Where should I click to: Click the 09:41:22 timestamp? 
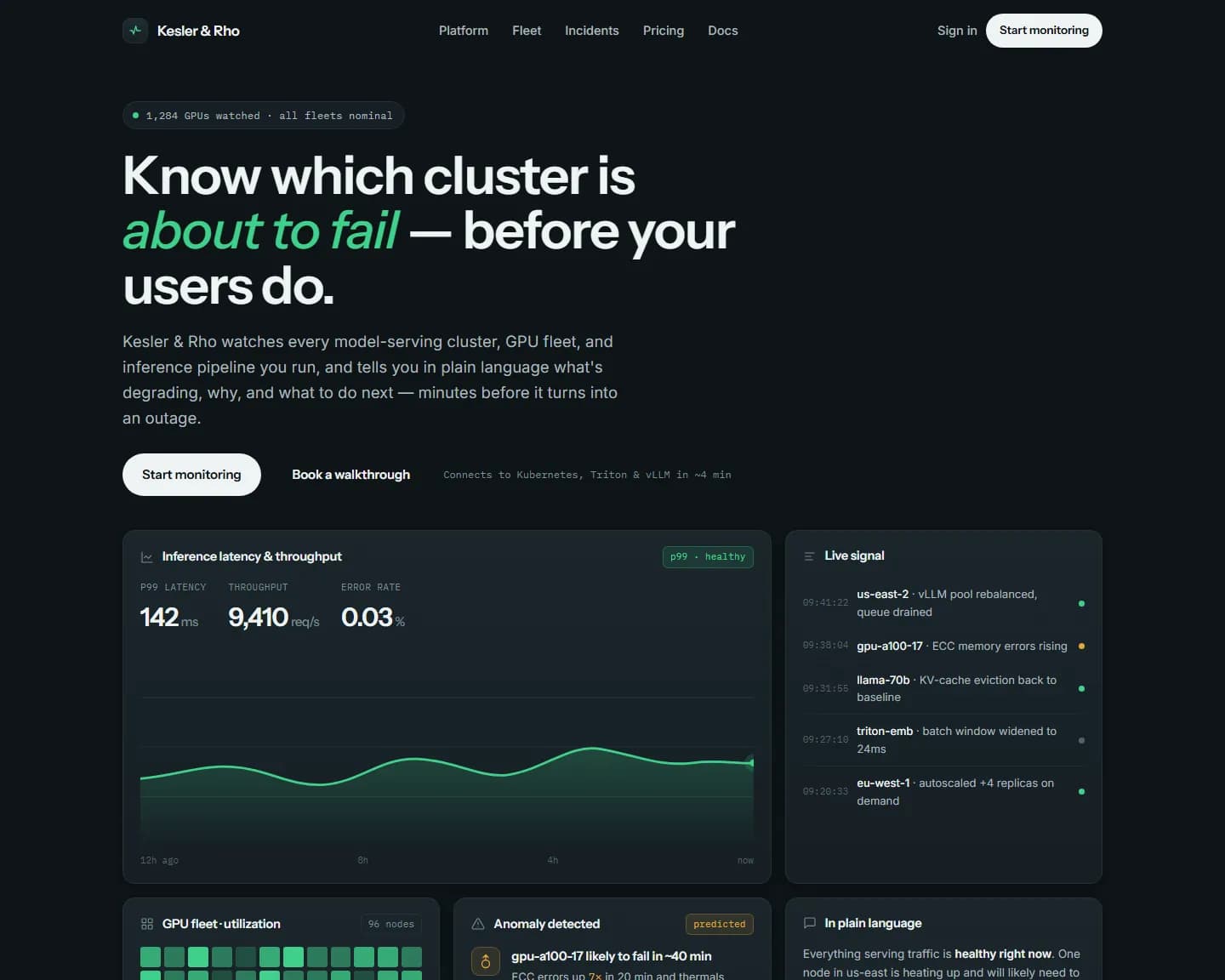825,603
